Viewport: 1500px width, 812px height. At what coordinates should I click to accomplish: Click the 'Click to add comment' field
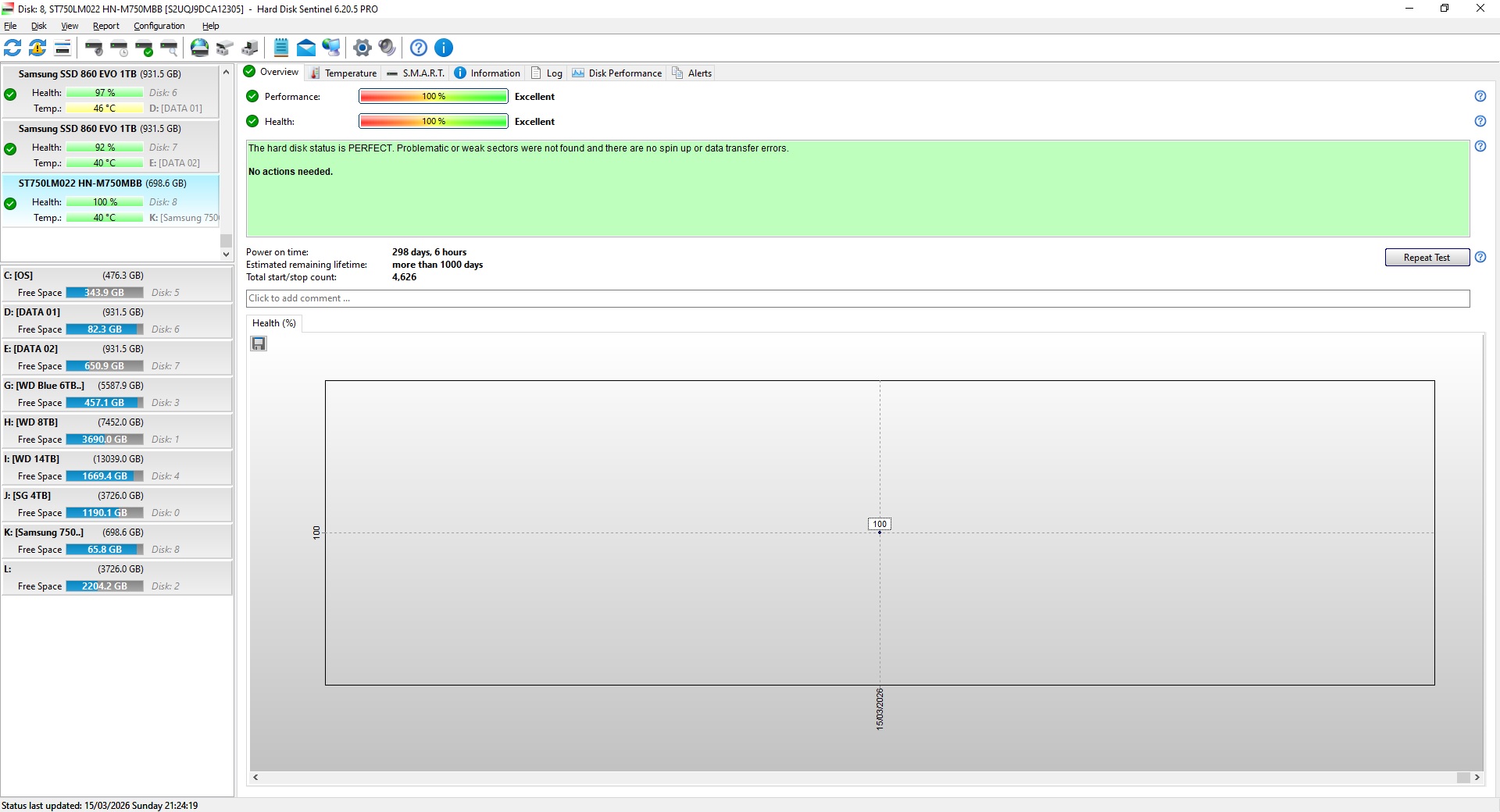[x=858, y=298]
